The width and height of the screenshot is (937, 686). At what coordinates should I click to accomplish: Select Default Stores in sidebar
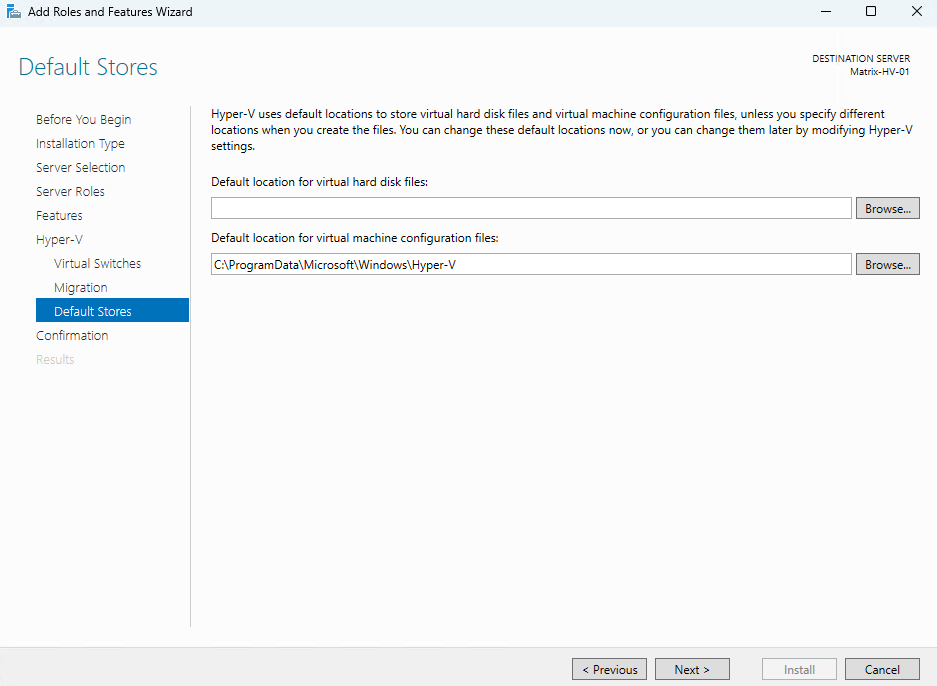coord(112,310)
